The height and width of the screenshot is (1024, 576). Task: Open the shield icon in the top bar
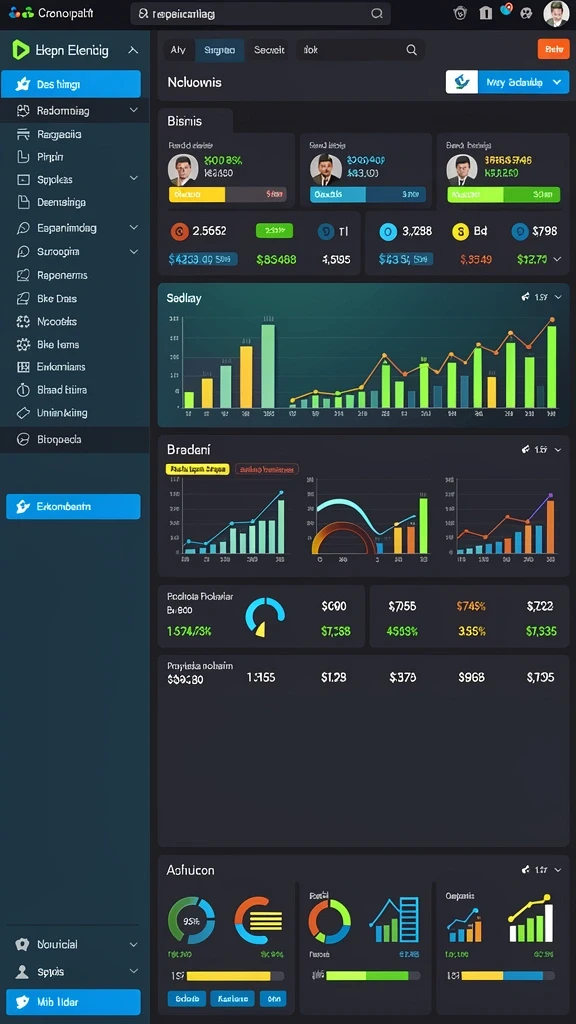pyautogui.click(x=460, y=13)
